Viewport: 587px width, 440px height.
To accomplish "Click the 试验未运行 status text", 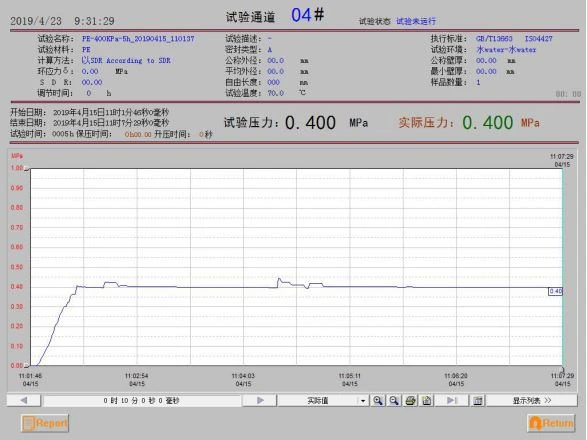I will point(416,21).
